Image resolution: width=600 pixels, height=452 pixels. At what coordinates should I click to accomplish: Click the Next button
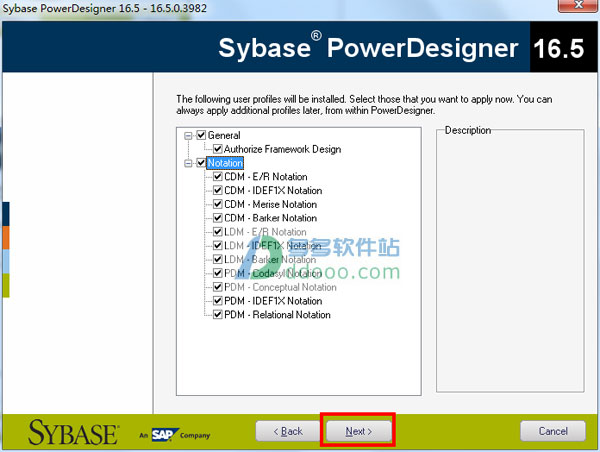[359, 431]
